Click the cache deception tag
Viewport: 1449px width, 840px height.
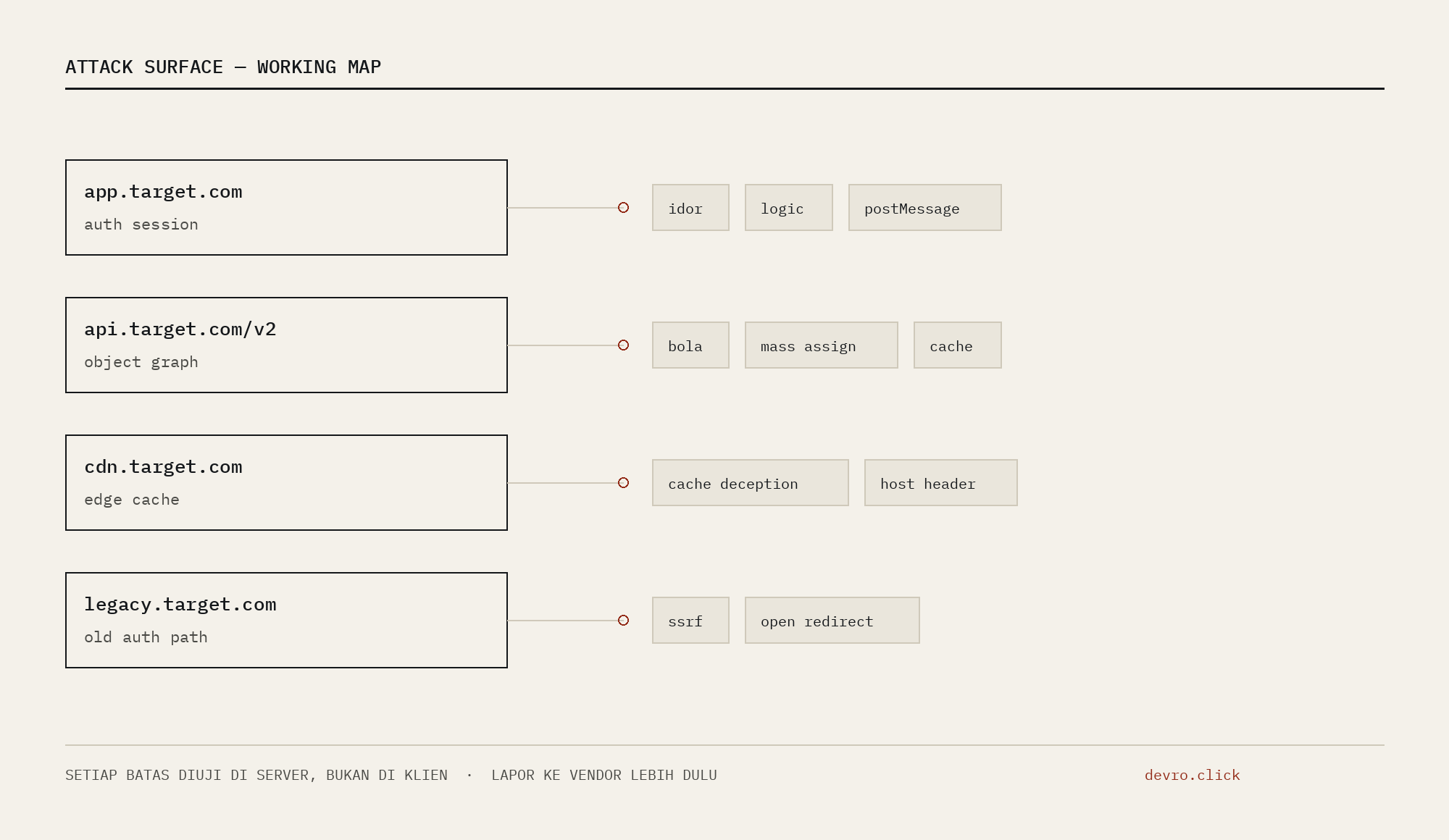(x=751, y=483)
